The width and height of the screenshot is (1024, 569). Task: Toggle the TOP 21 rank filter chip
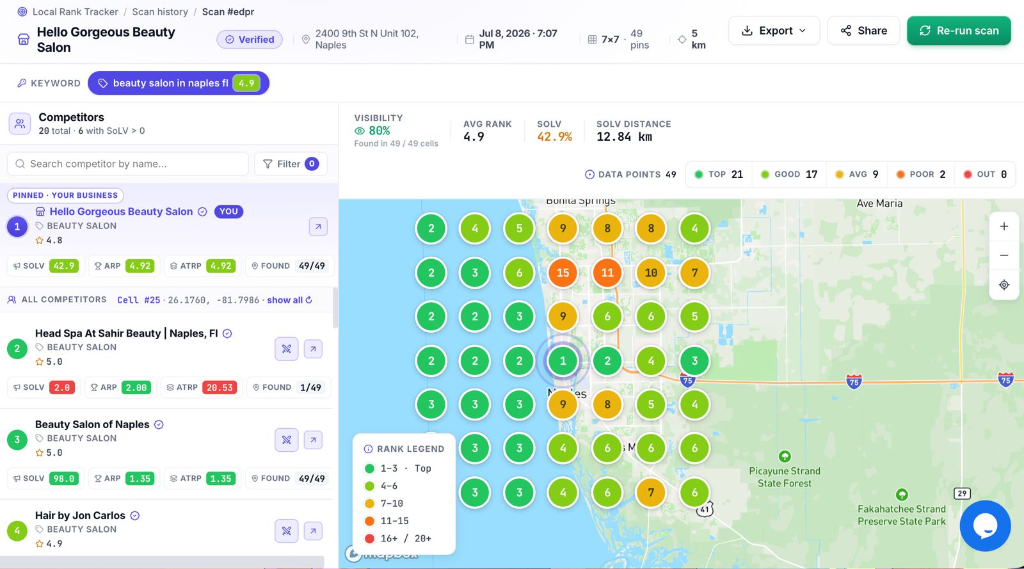click(718, 174)
